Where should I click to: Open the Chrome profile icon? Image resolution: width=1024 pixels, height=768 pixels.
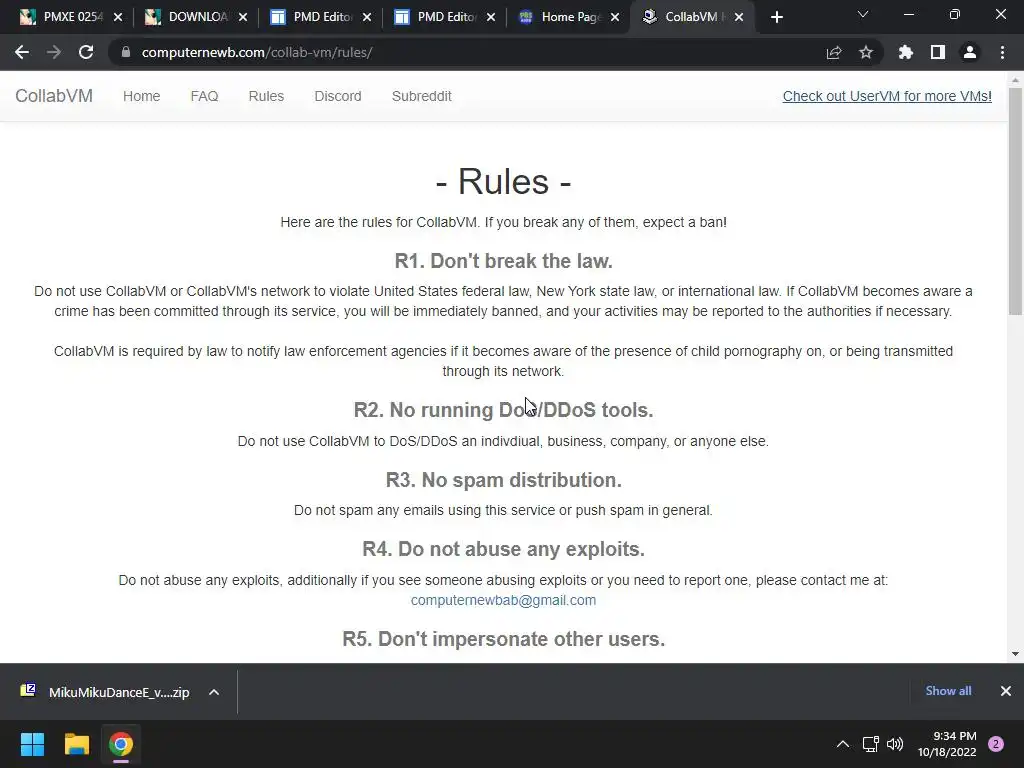(970, 52)
